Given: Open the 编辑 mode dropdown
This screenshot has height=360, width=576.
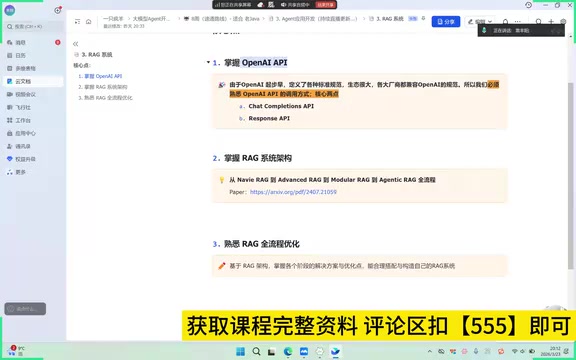Looking at the screenshot, I should [x=480, y=22].
